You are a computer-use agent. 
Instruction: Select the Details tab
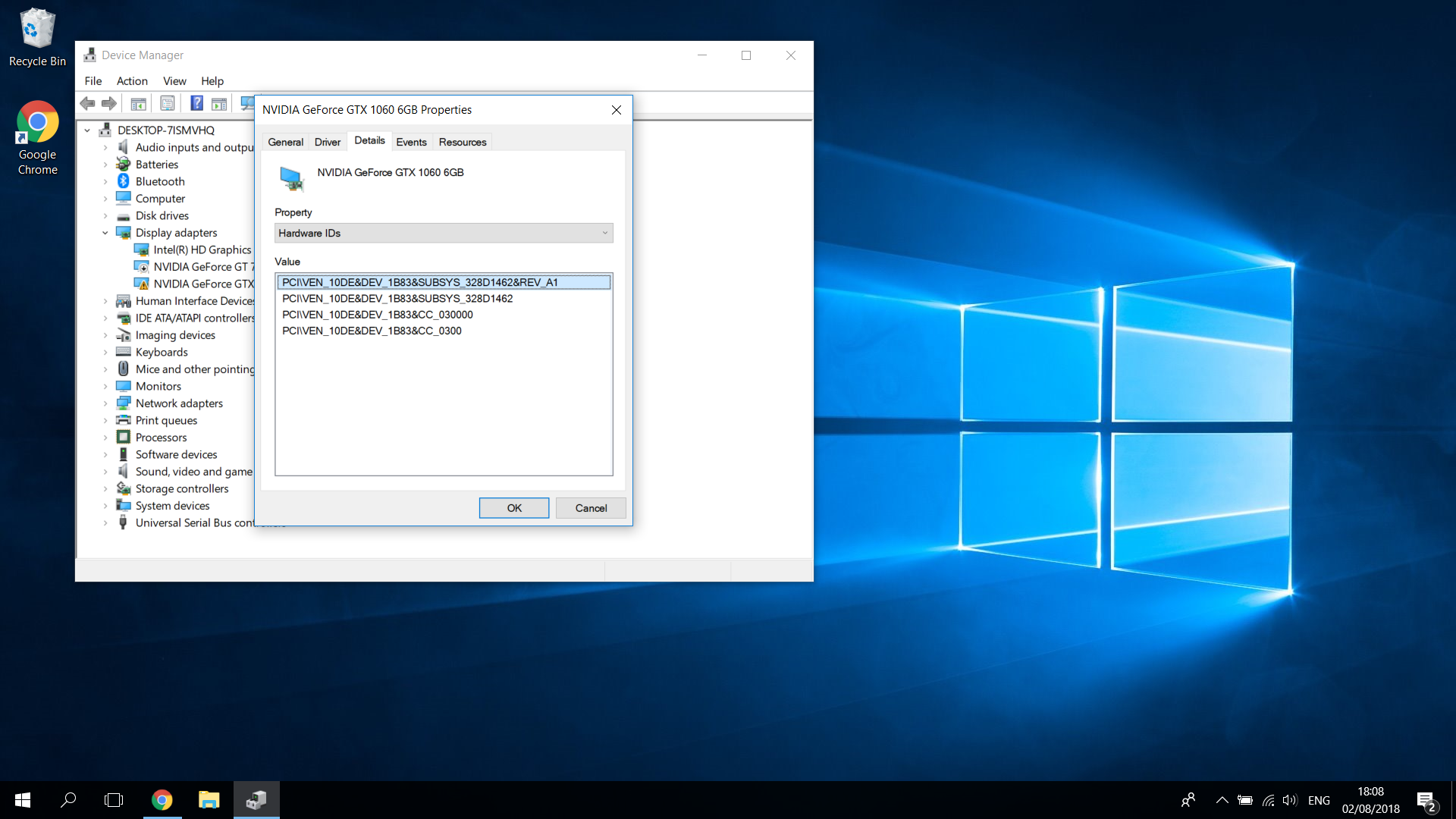point(369,140)
